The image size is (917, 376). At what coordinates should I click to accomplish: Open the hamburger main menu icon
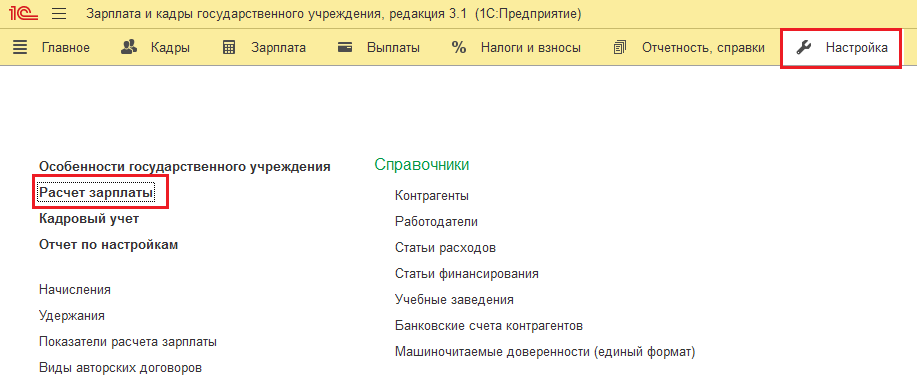(59, 13)
